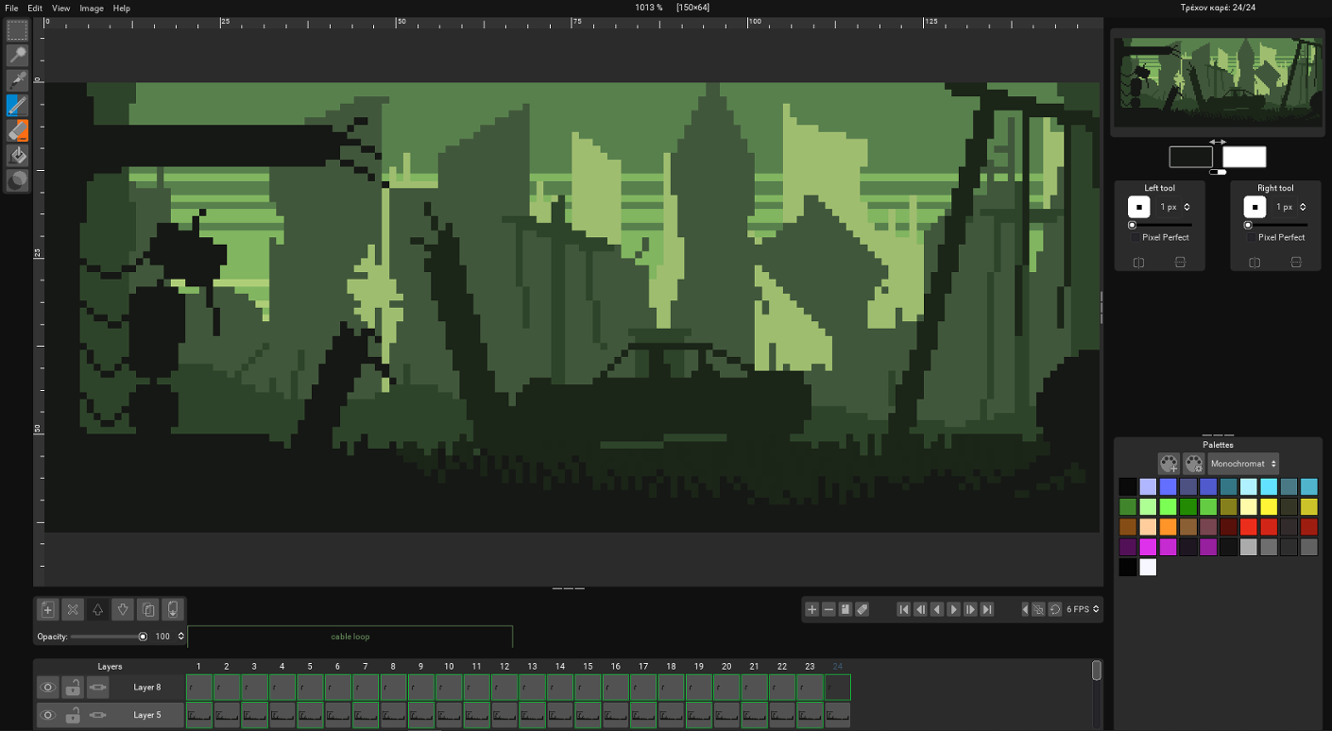This screenshot has width=1332, height=731.
Task: Add a new frame with the plus icon
Action: click(812, 609)
